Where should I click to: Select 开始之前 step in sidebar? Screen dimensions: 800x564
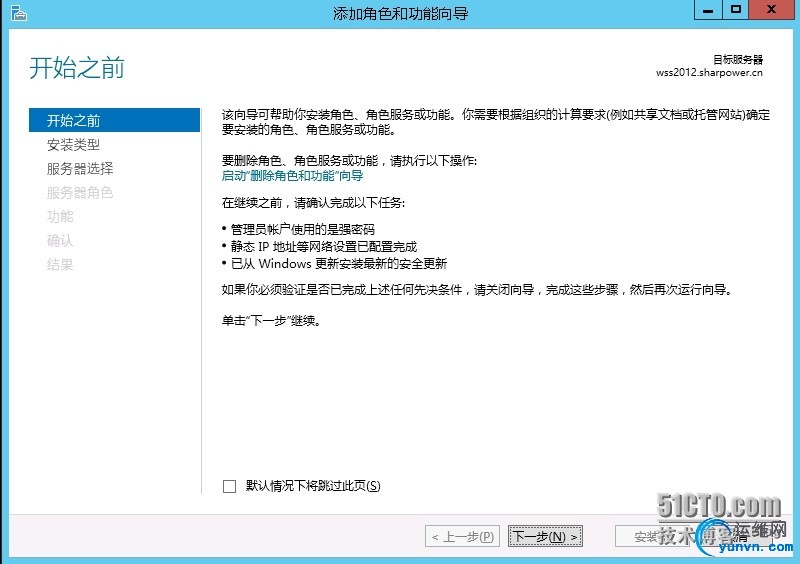pos(114,120)
